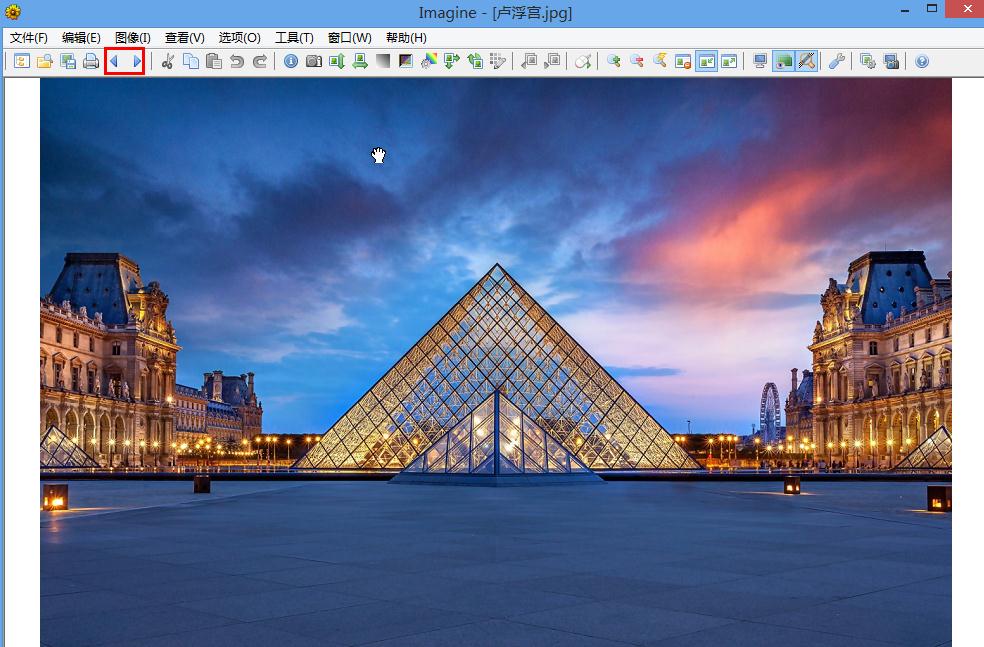Click the batch convert gear icon
This screenshot has height=647, width=984.
coord(868,61)
